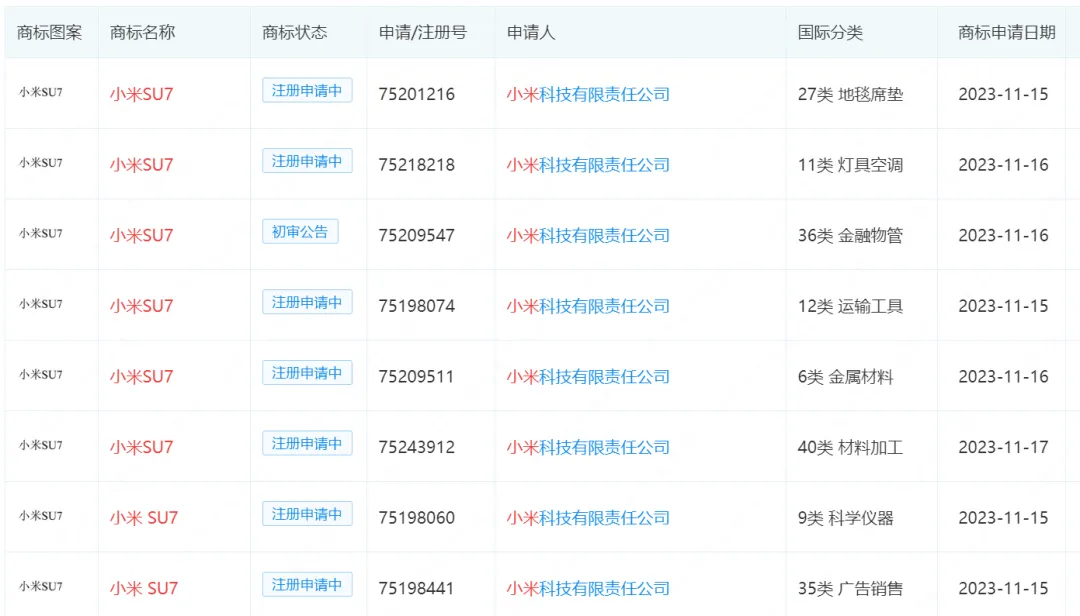
Task: Open trademark 小米SU7 with number 75209547
Action: coord(141,235)
